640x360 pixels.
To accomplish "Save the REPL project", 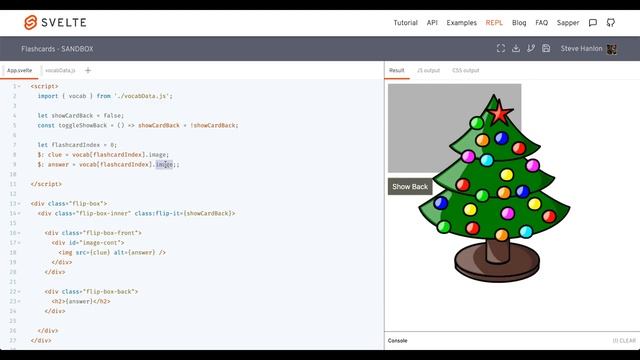I will point(546,49).
